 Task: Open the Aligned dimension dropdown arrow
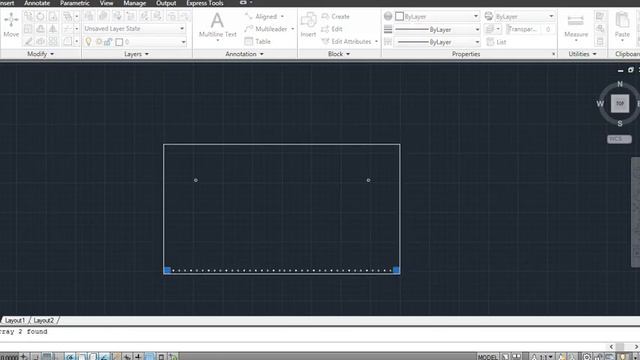click(282, 17)
